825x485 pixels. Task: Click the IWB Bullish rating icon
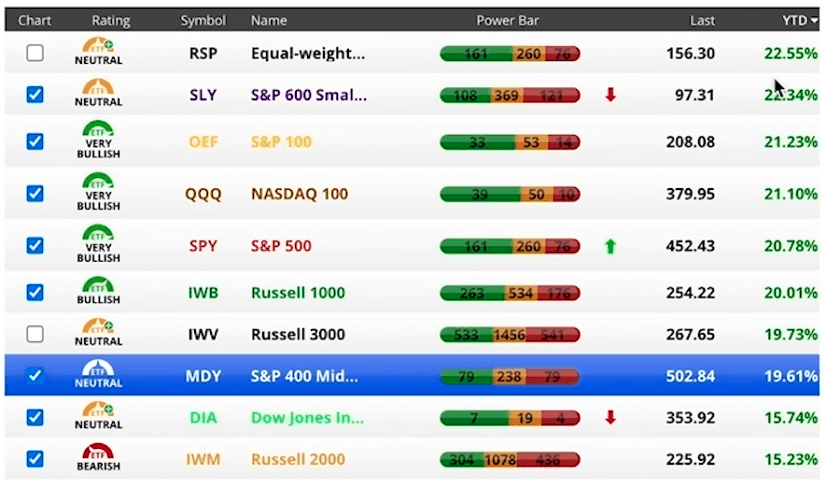(98, 291)
